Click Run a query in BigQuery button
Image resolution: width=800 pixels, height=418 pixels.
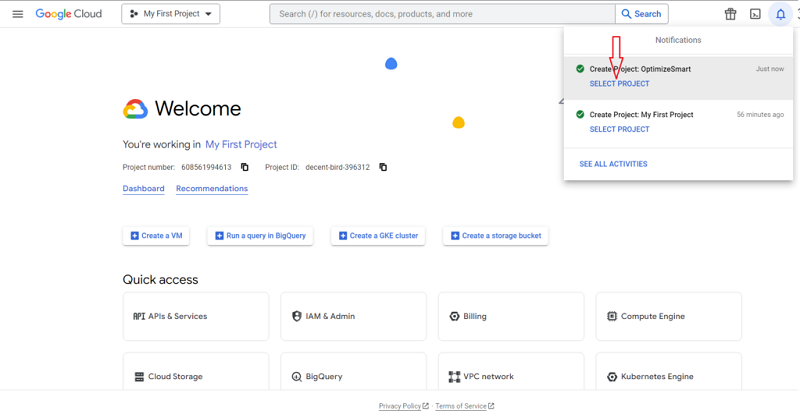click(260, 236)
